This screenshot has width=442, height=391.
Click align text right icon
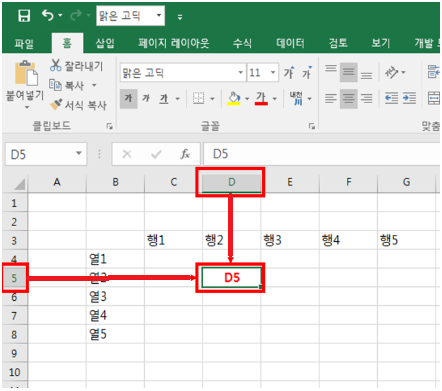pyautogui.click(x=366, y=99)
